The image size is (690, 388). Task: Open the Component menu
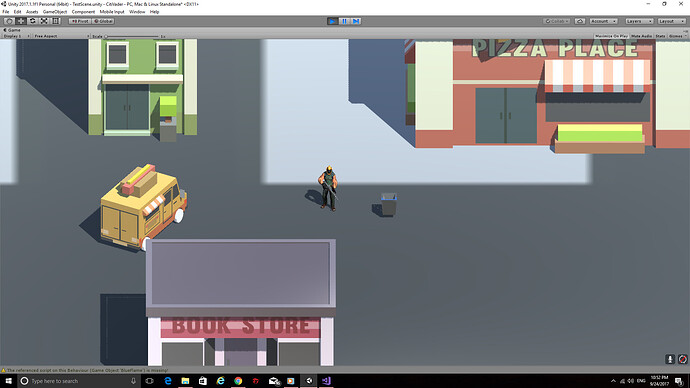[83, 12]
